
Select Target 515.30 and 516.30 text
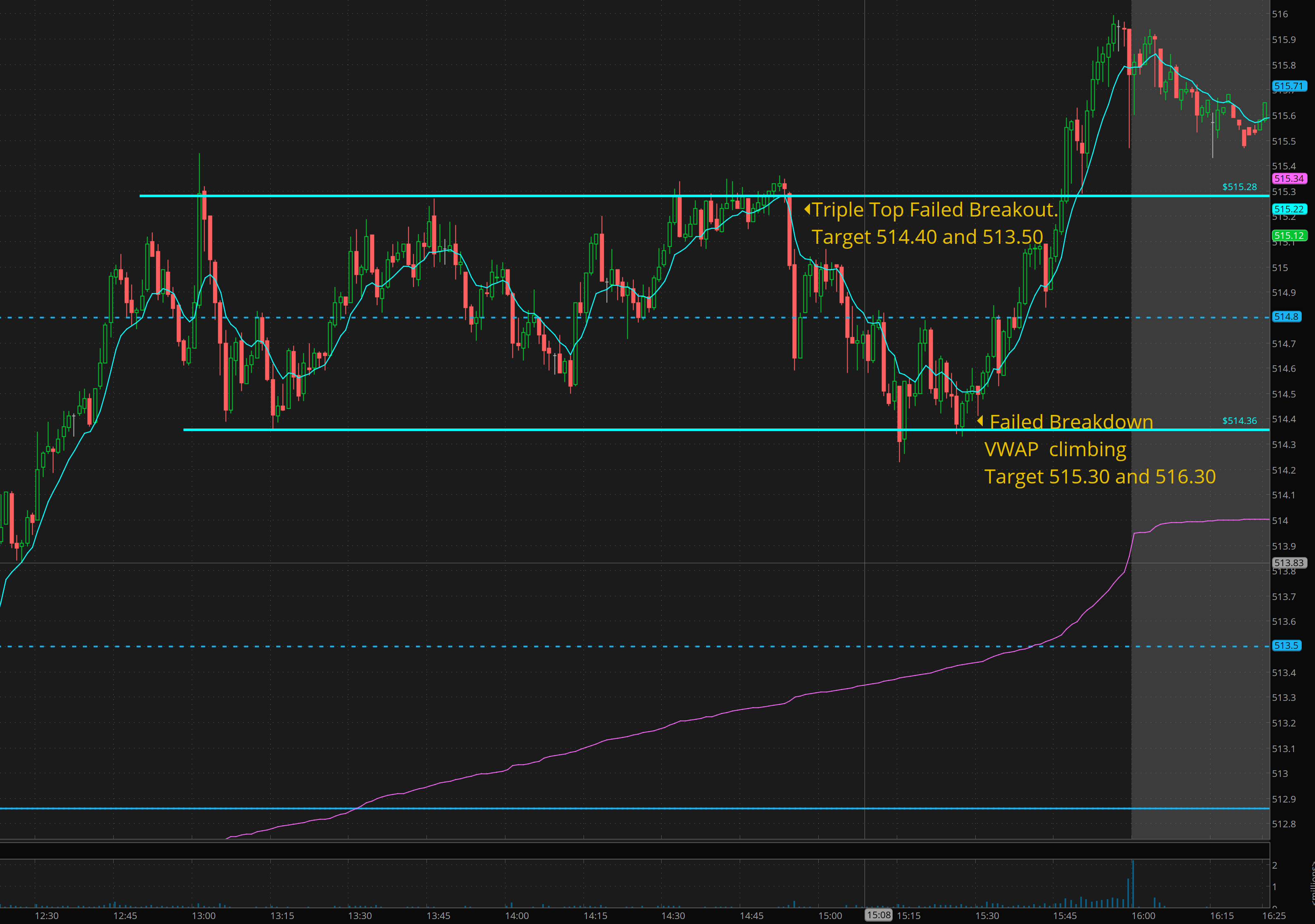coord(1100,476)
